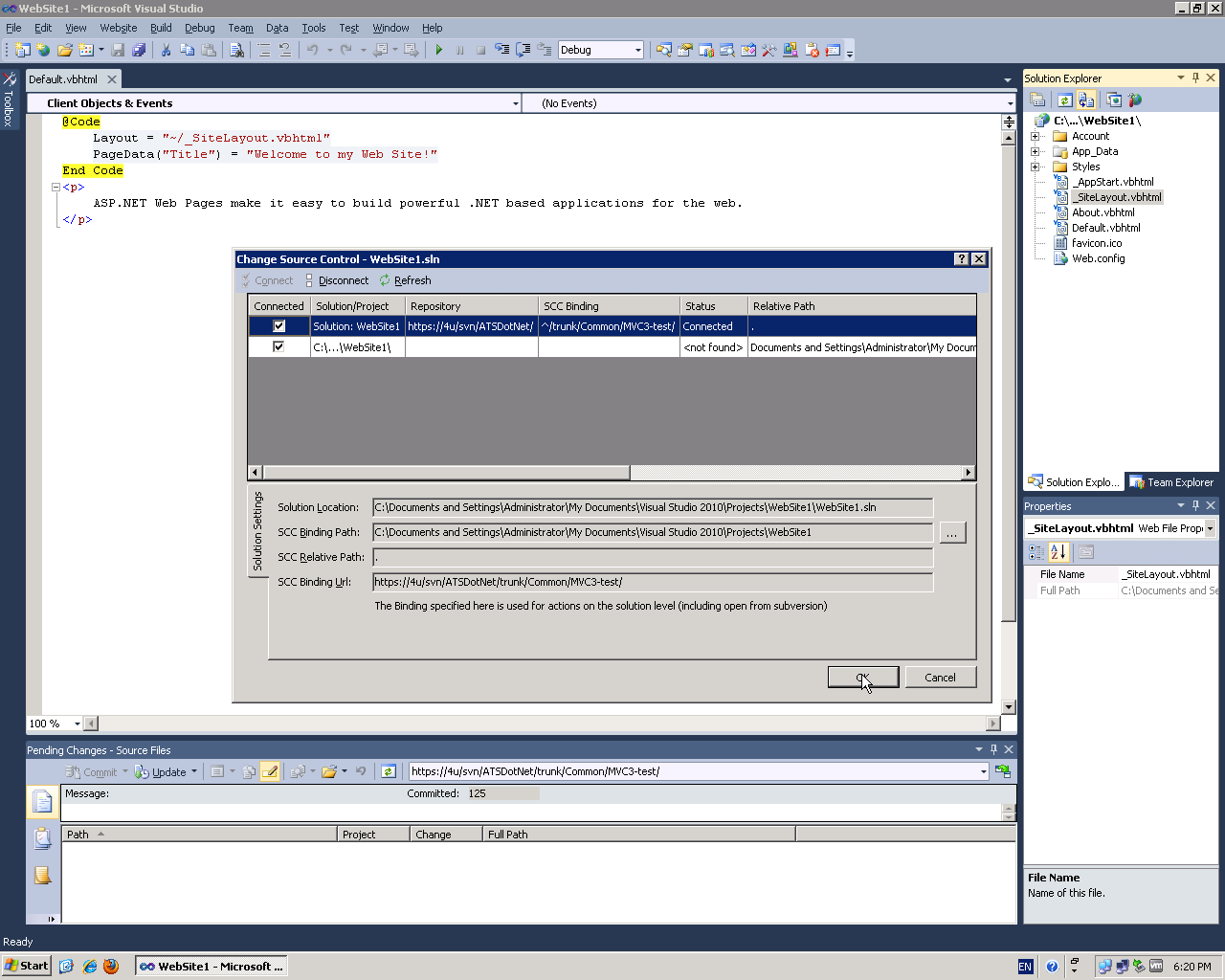Screen dimensions: 1225x980
Task: Switch to the Solution Explorer tab at panel bottom
Action: coord(1074,482)
